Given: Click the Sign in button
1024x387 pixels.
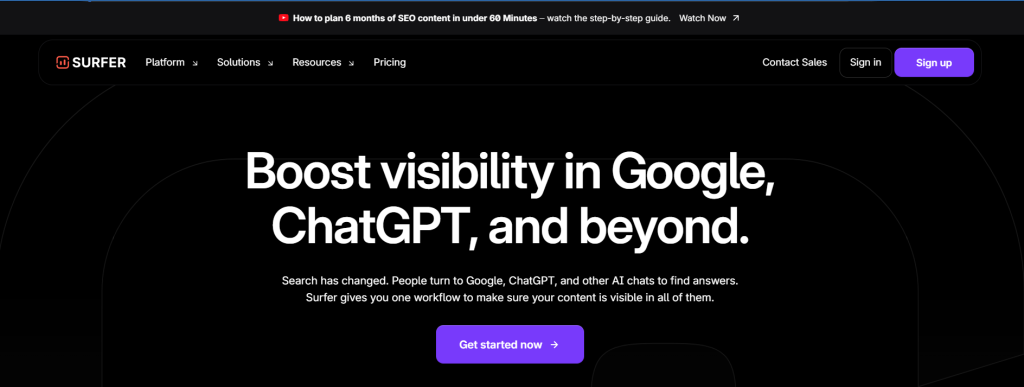Looking at the screenshot, I should 865,63.
